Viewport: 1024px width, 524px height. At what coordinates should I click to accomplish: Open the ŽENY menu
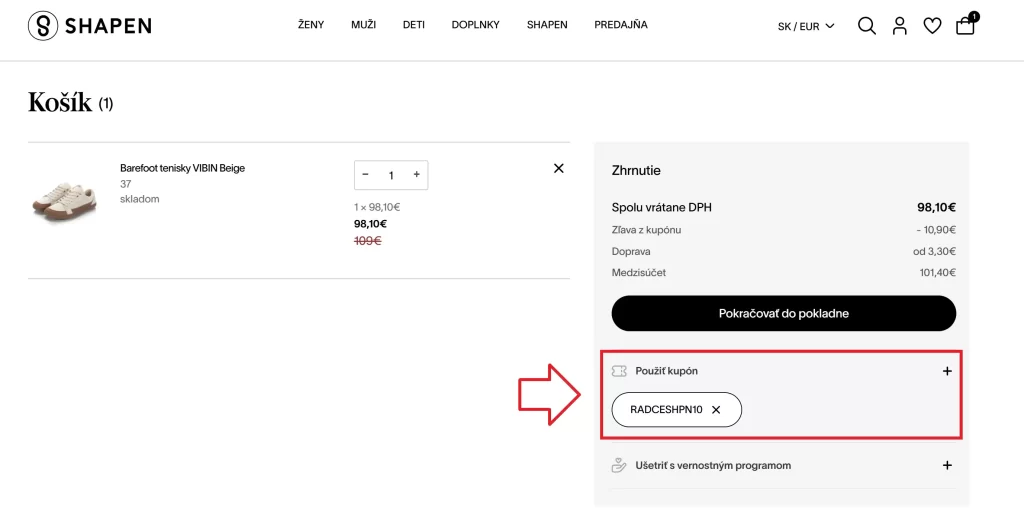pos(311,25)
